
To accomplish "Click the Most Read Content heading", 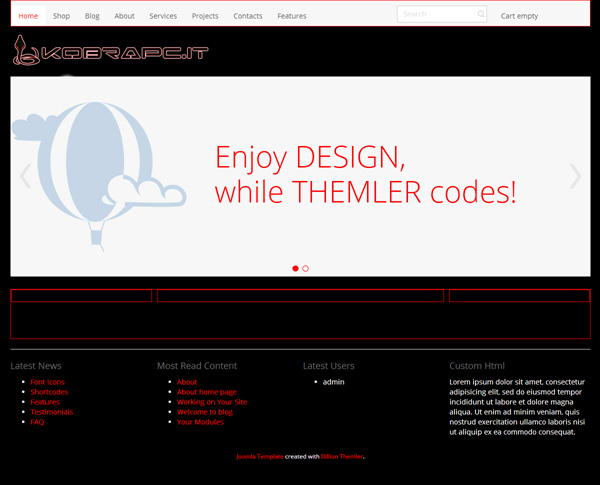I will [197, 366].
